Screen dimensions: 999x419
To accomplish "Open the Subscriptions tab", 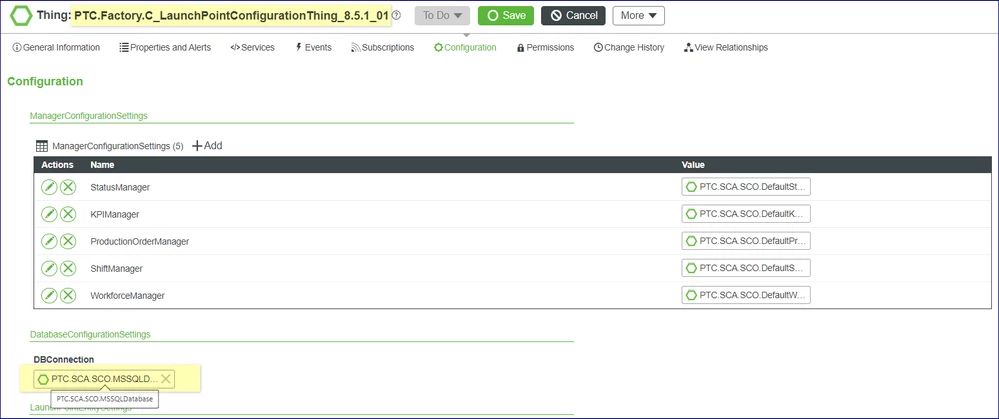I will point(382,47).
